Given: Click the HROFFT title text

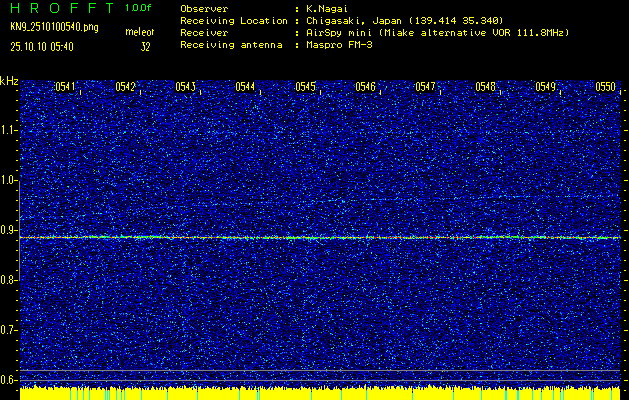Looking at the screenshot, I should click(x=60, y=7).
